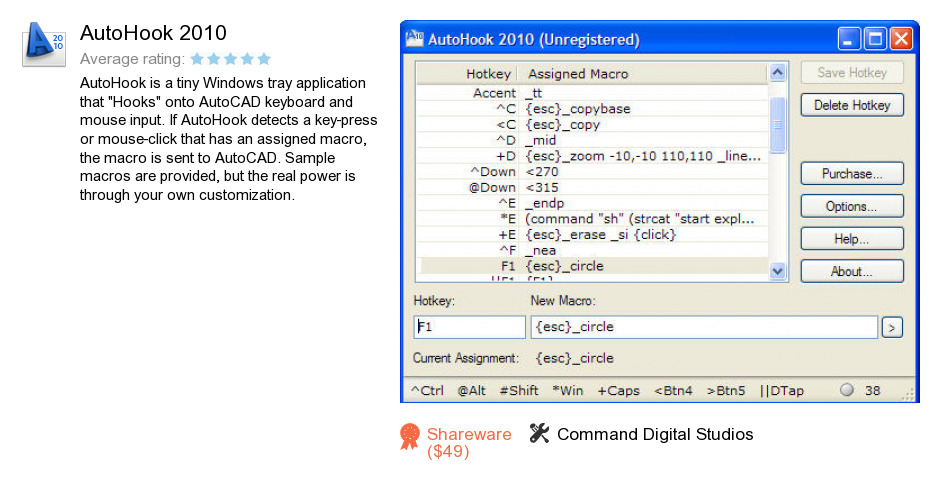Select the ^Down <270 row
Viewport: 940px width, 487px height.
pyautogui.click(x=592, y=172)
